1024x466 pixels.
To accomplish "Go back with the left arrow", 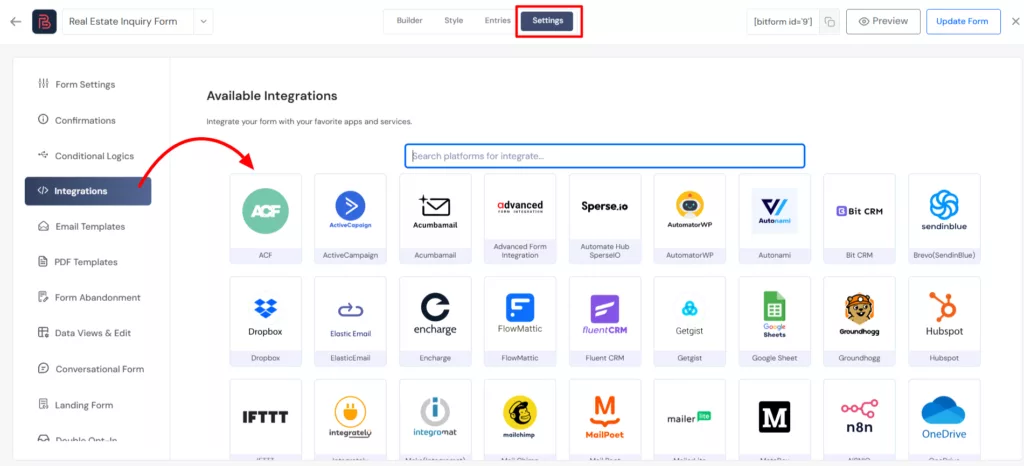I will (x=16, y=22).
